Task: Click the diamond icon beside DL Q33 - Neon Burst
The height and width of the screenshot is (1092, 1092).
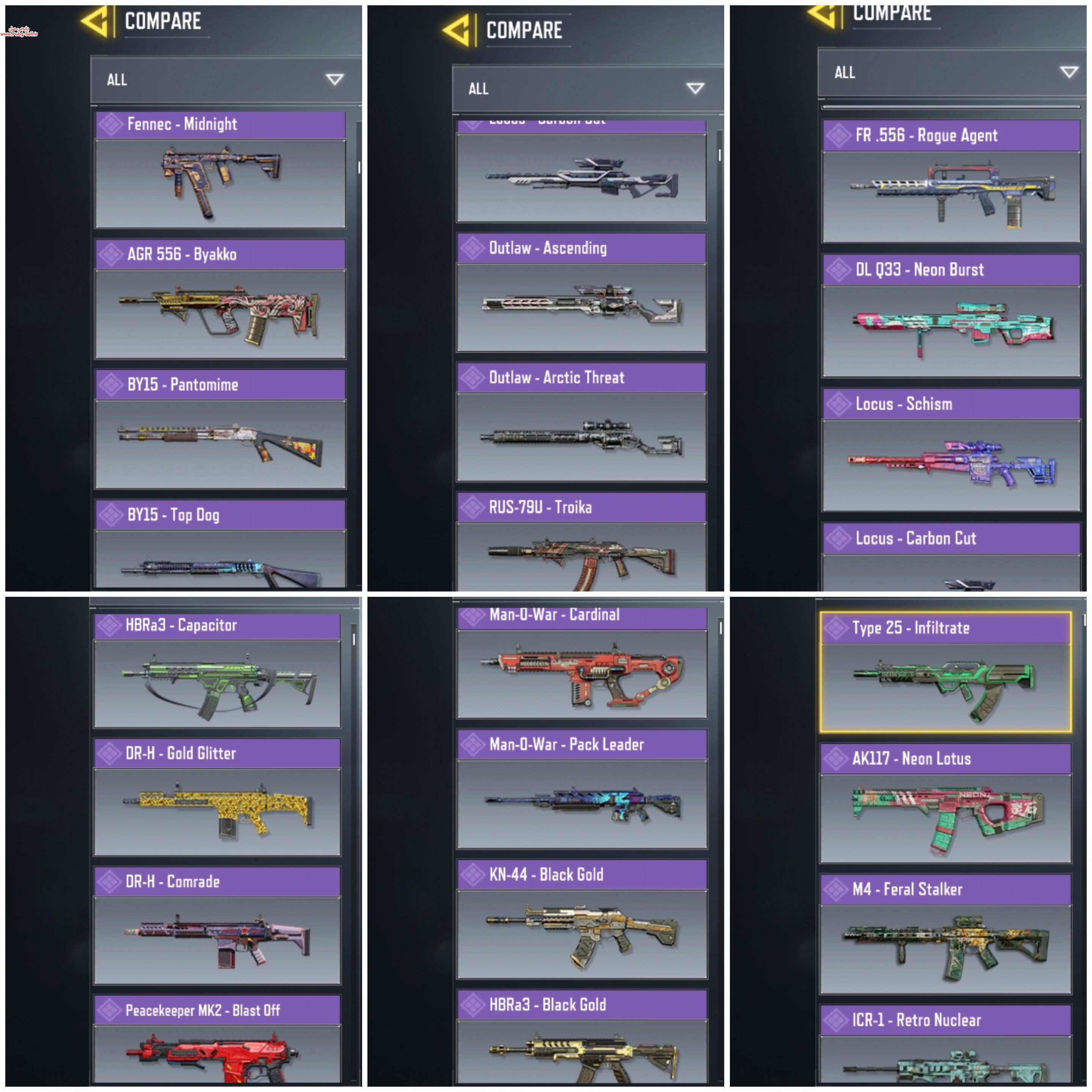Action: click(839, 270)
